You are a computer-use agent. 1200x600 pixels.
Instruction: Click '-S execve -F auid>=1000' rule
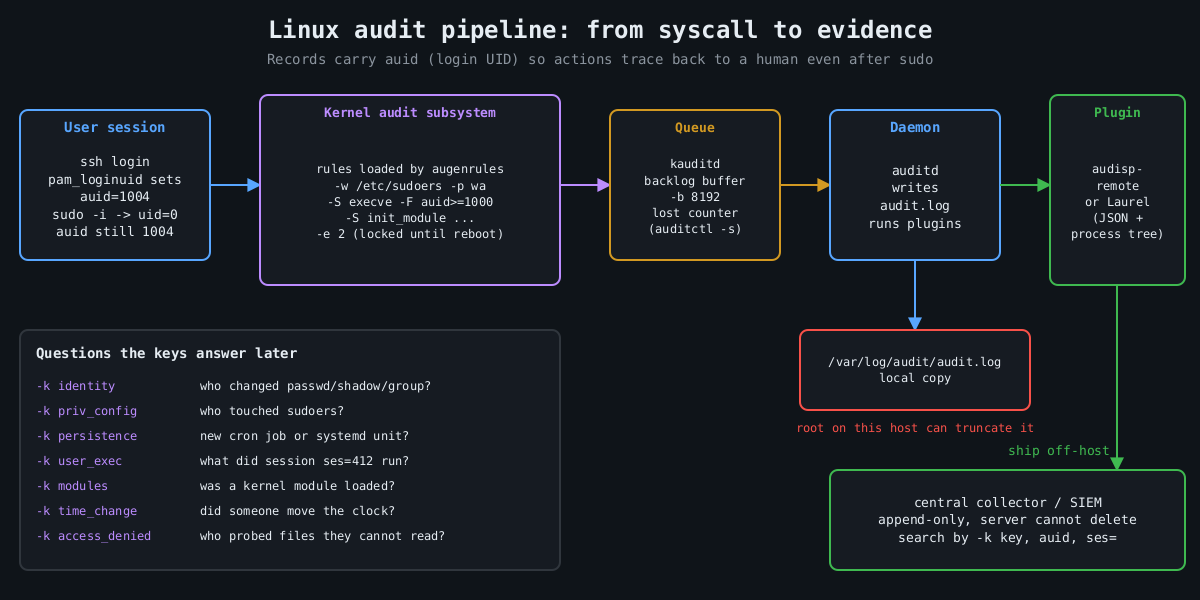[410, 202]
